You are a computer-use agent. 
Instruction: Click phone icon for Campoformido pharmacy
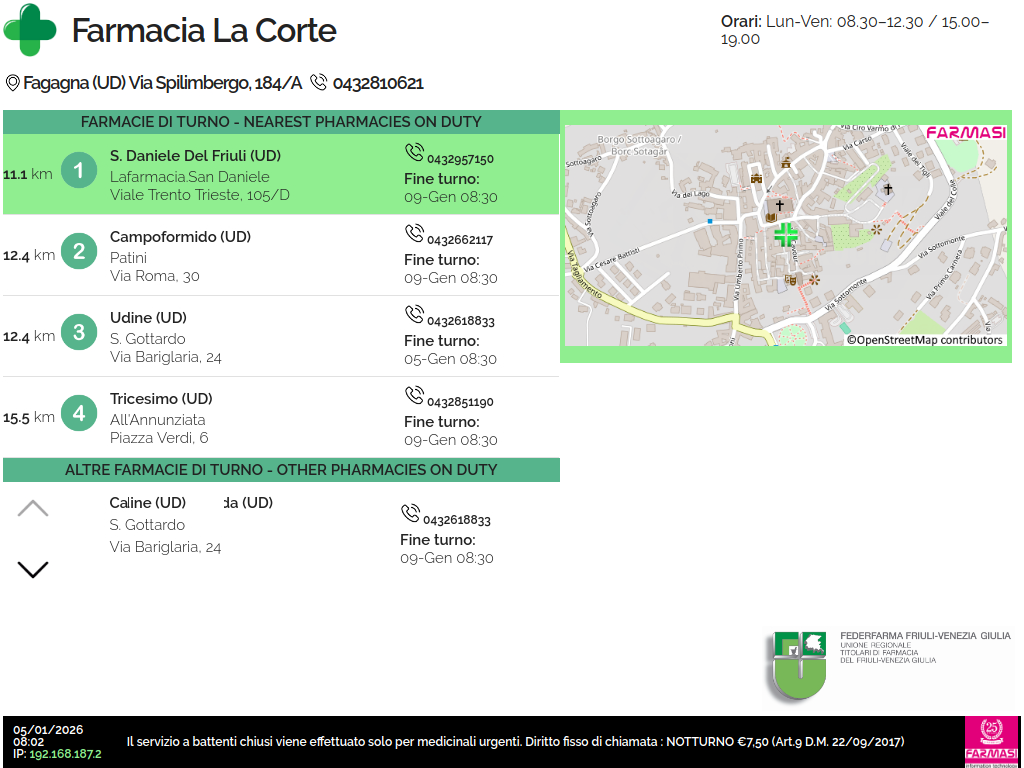click(414, 234)
